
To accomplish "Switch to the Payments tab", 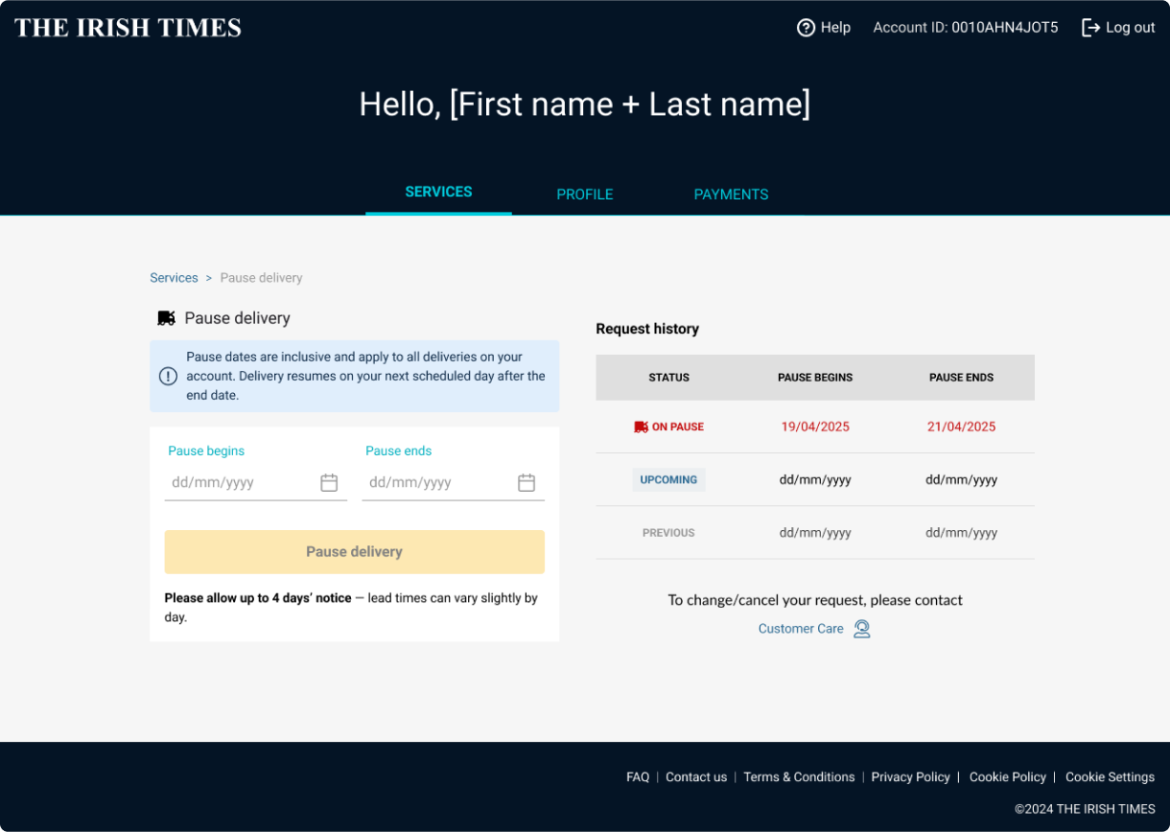I will pyautogui.click(x=731, y=194).
